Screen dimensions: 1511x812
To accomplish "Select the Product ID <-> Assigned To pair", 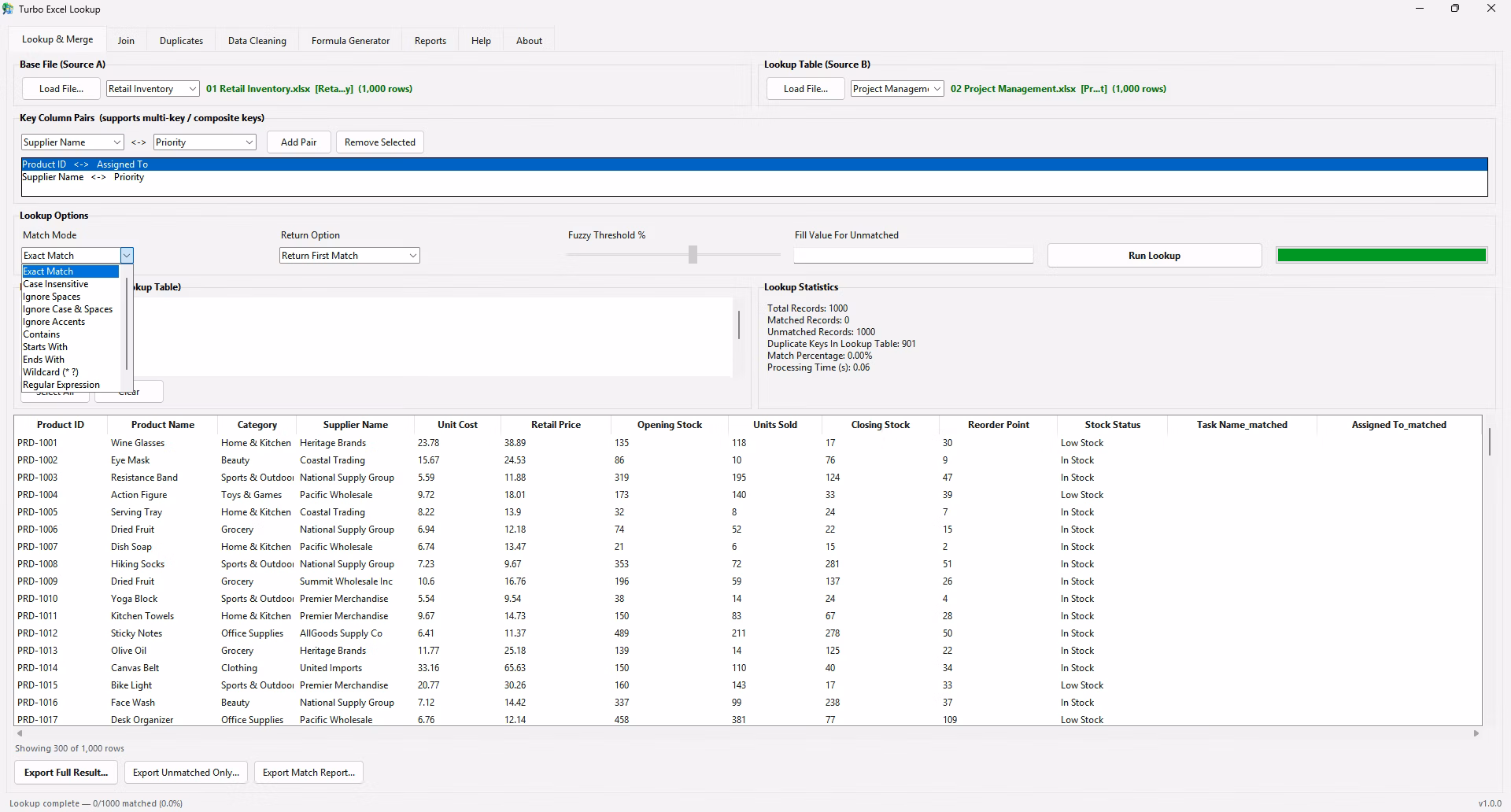I will point(754,164).
